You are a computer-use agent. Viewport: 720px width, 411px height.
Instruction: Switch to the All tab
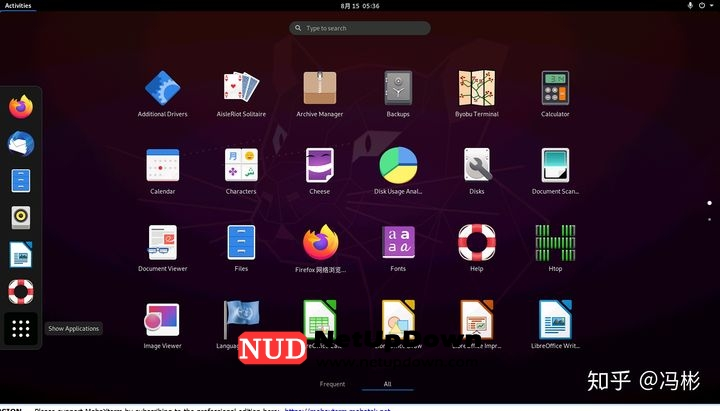point(388,384)
